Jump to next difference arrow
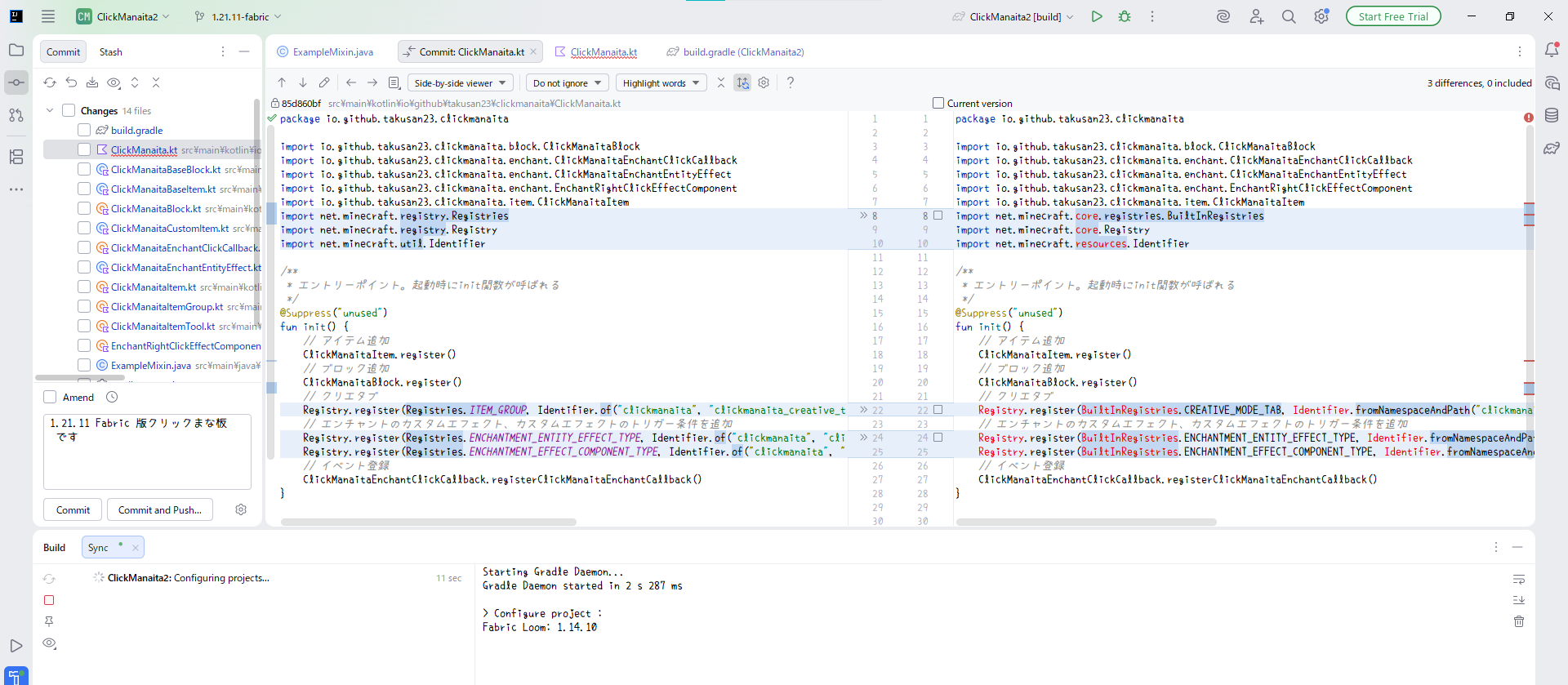The height and width of the screenshot is (685, 1568). pyautogui.click(x=303, y=82)
